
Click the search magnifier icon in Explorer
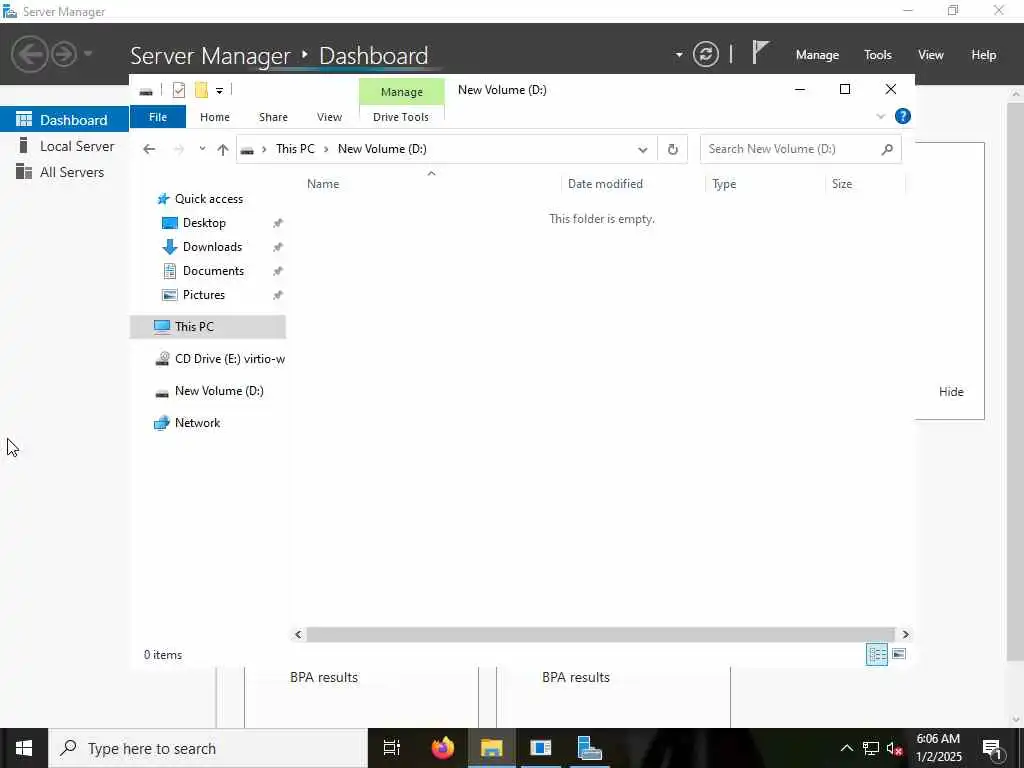[x=887, y=150]
